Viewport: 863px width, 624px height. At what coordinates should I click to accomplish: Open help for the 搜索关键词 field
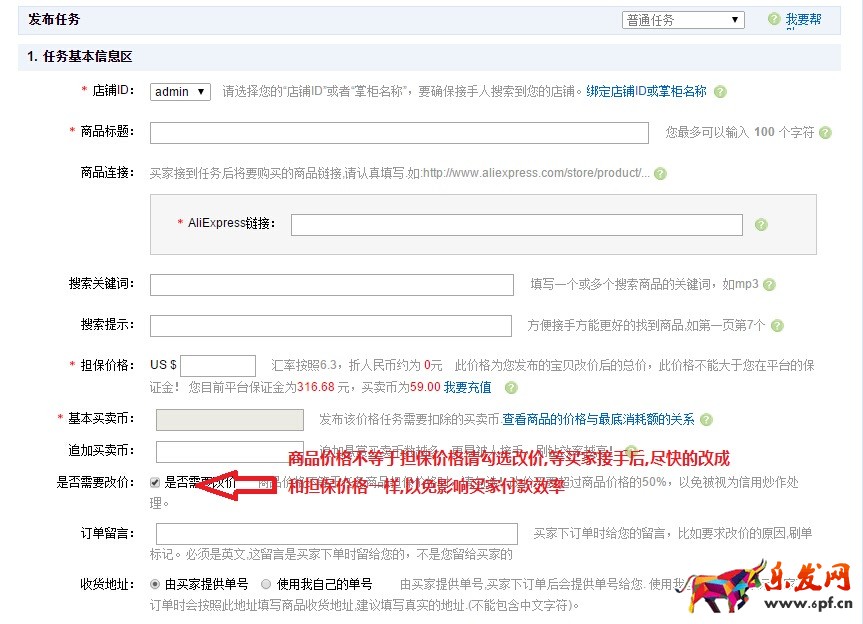point(767,284)
